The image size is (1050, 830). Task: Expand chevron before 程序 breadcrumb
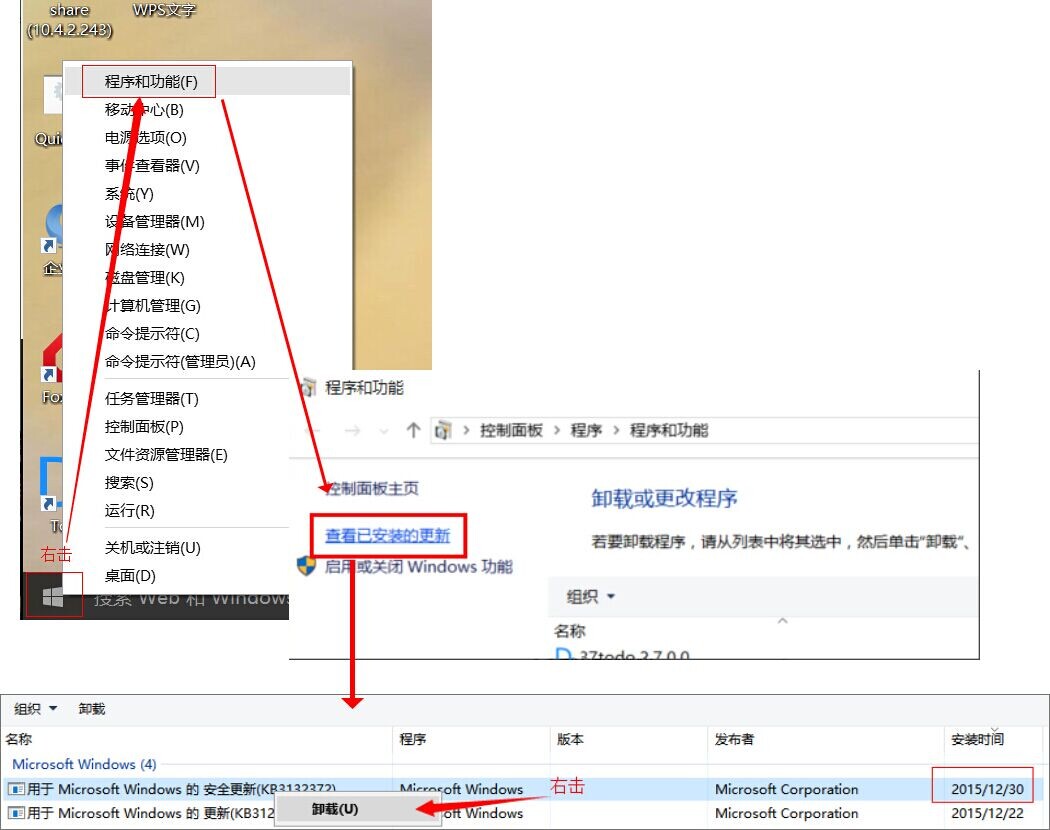click(x=556, y=430)
